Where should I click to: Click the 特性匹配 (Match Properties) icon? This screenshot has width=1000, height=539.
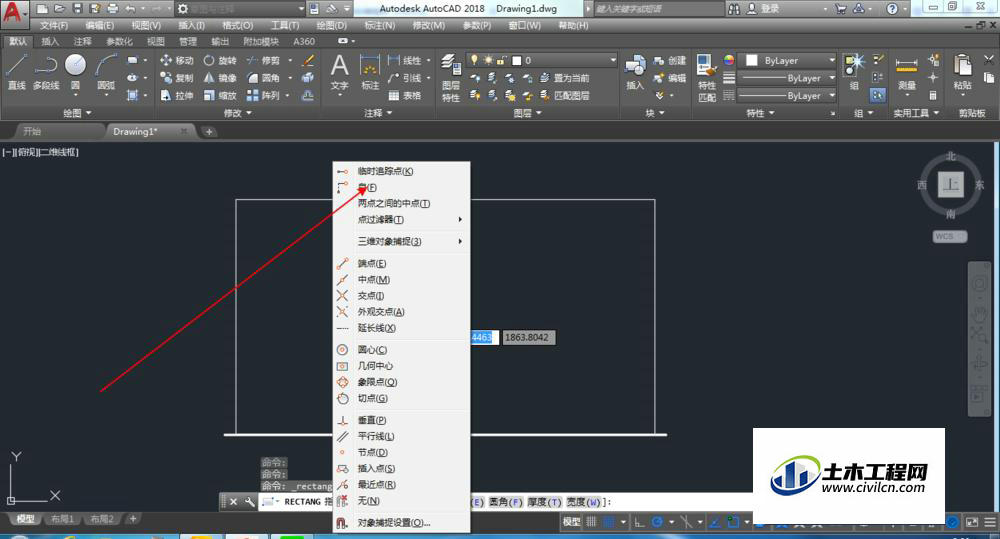(707, 78)
